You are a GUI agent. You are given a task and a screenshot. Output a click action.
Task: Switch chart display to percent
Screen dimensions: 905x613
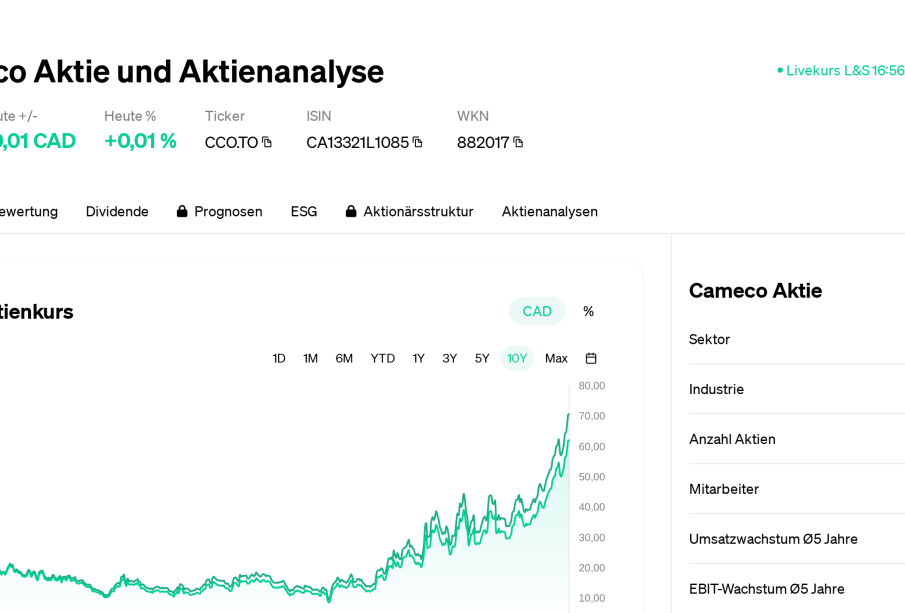(x=588, y=311)
